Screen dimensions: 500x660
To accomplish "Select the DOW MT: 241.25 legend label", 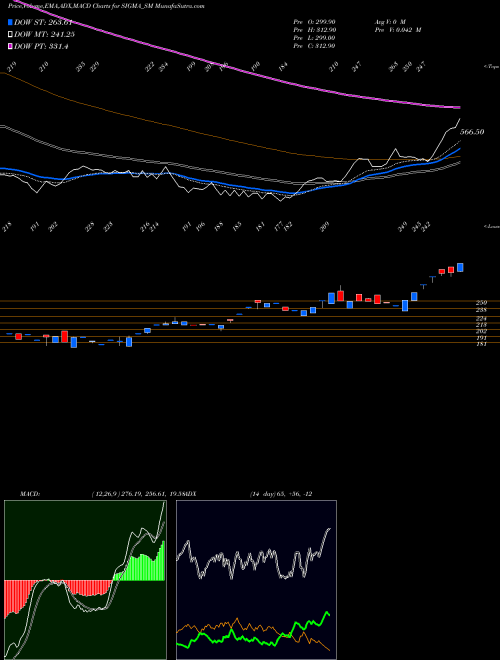I will coord(45,35).
